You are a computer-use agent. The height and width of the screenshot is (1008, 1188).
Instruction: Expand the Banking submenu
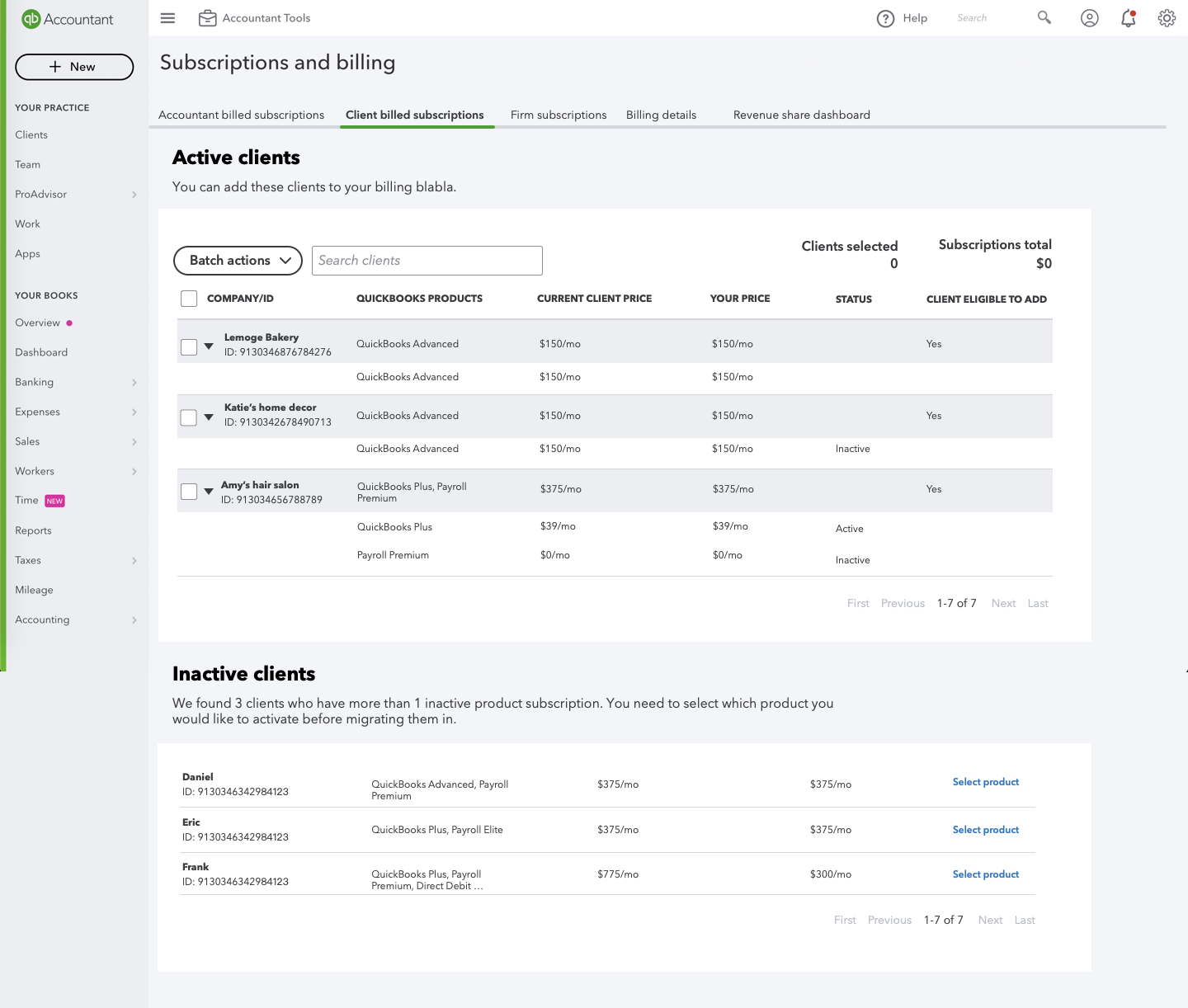tap(134, 383)
